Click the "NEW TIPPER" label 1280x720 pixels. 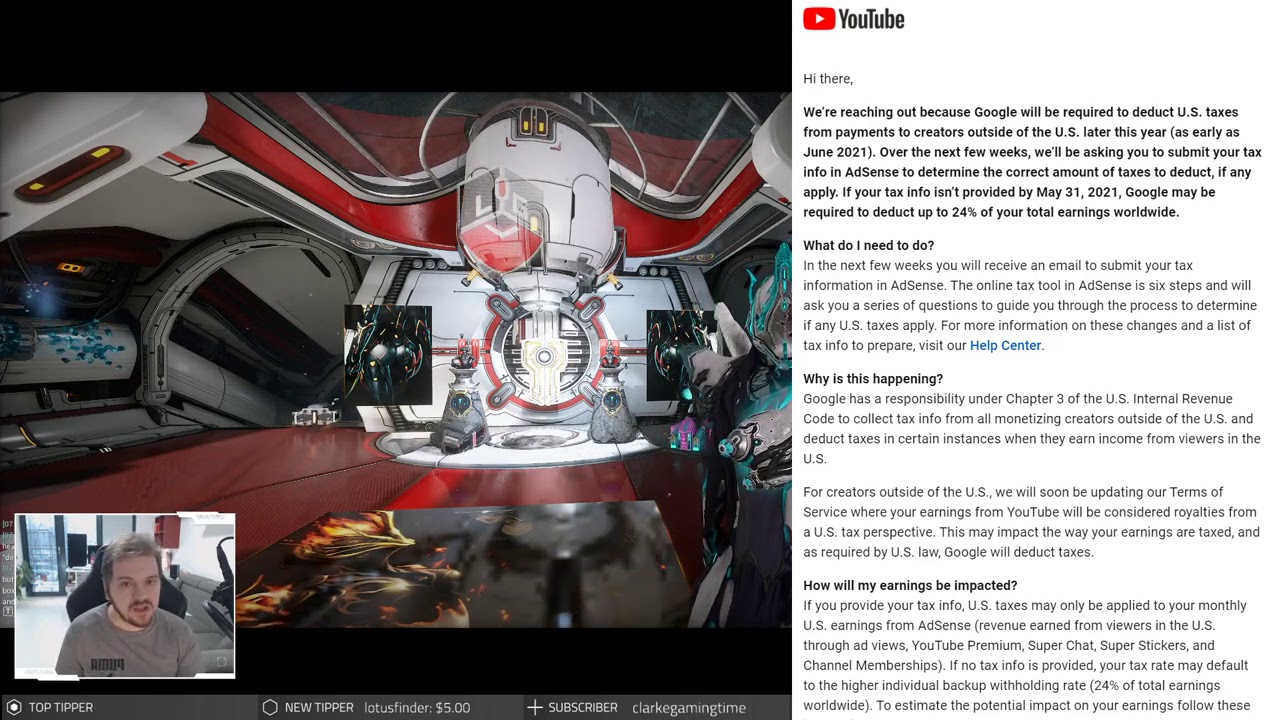click(x=319, y=707)
